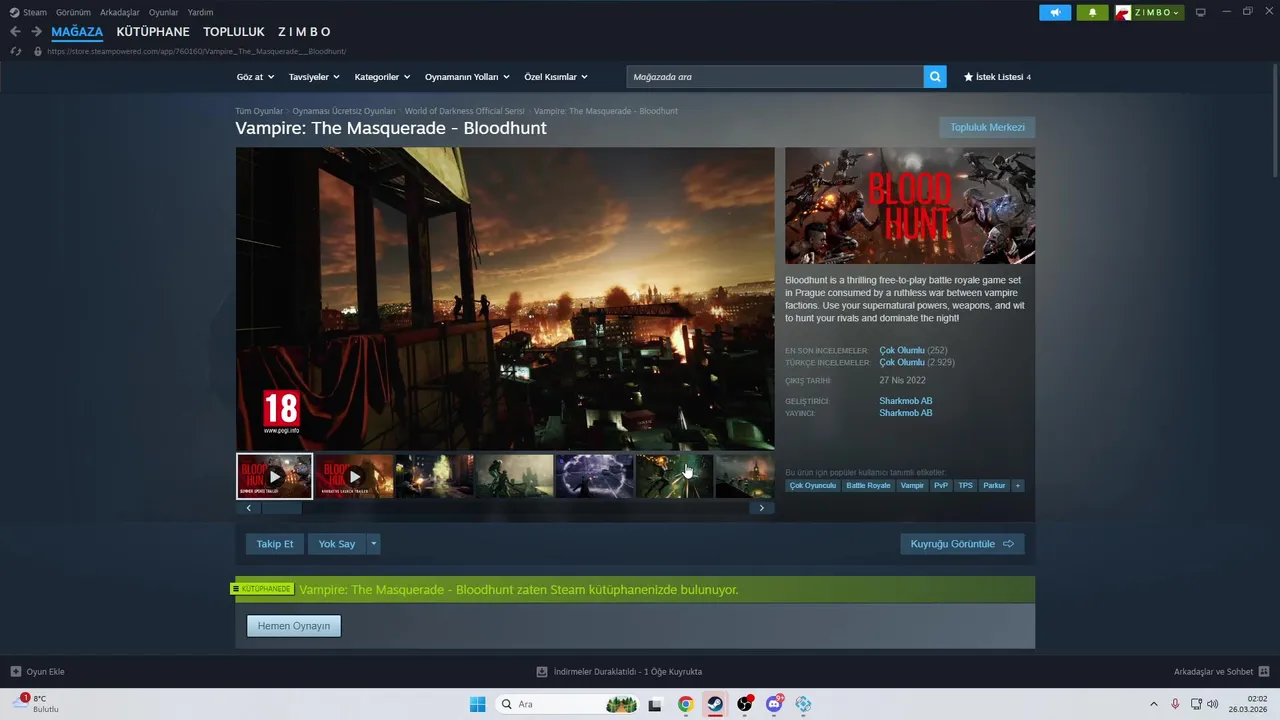Screen dimensions: 1280x720
Task: Click the page vertical scrollbar
Action: tap(1274, 120)
